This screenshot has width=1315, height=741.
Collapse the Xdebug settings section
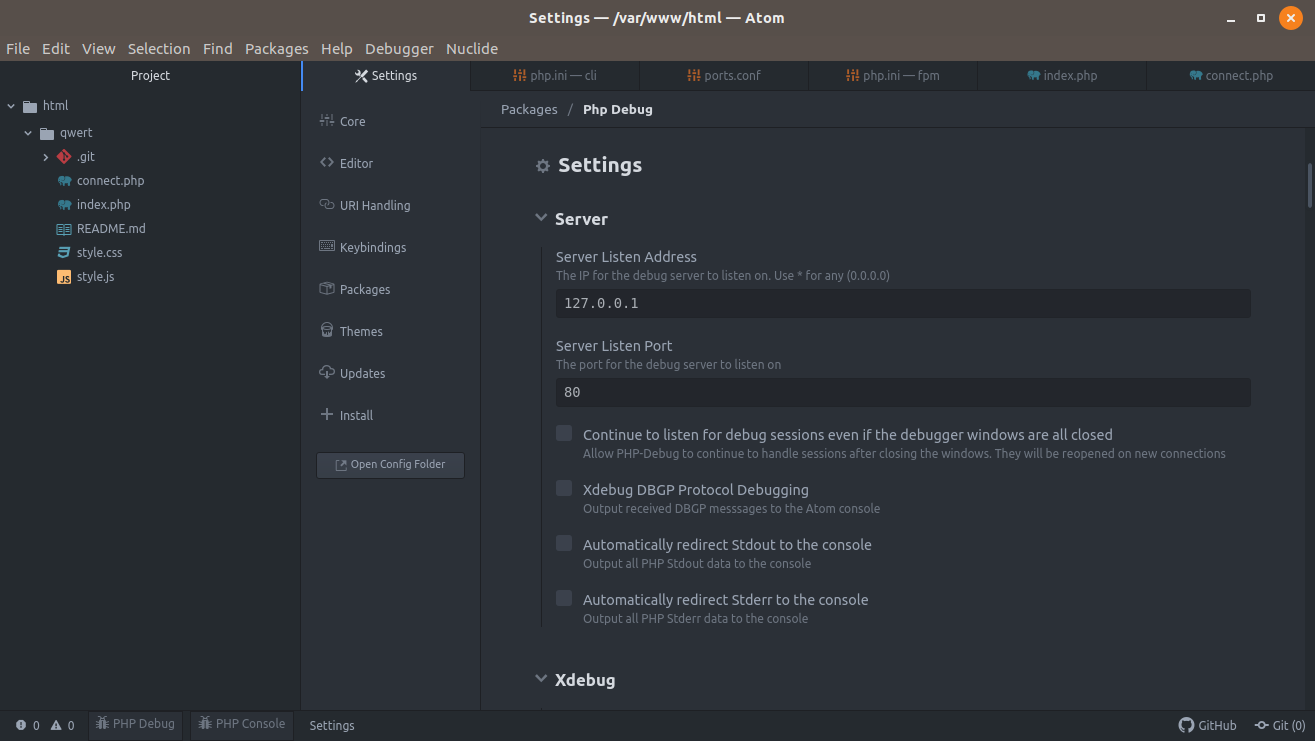(x=541, y=679)
